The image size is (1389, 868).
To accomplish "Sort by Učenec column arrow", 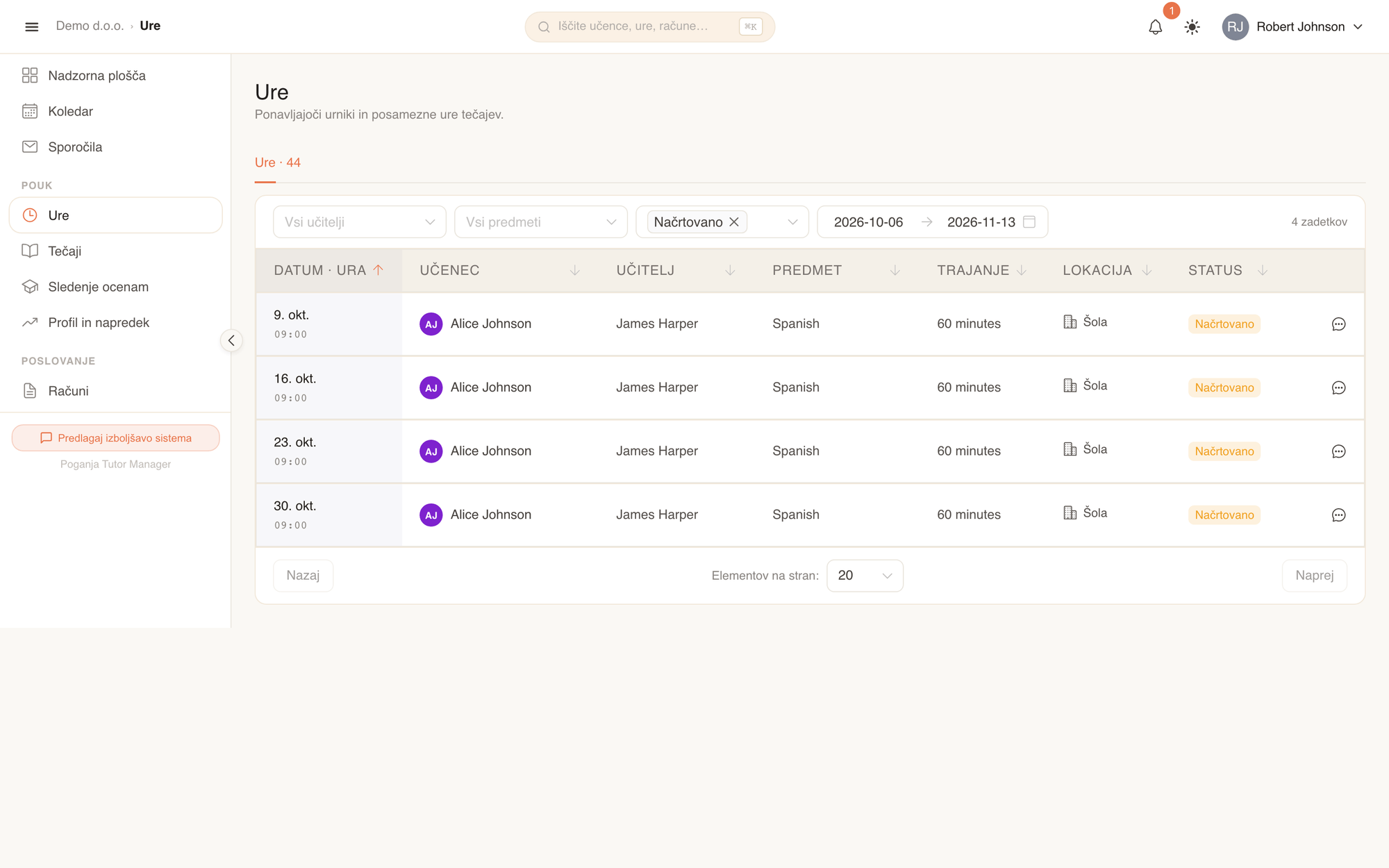I will click(574, 270).
